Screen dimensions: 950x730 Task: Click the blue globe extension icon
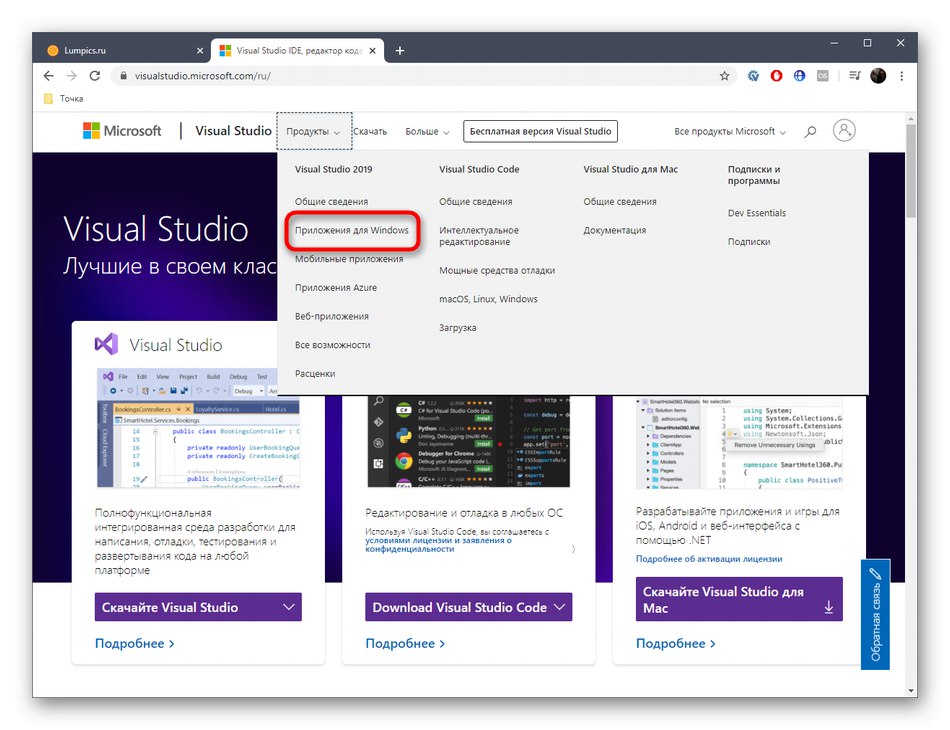click(x=799, y=76)
